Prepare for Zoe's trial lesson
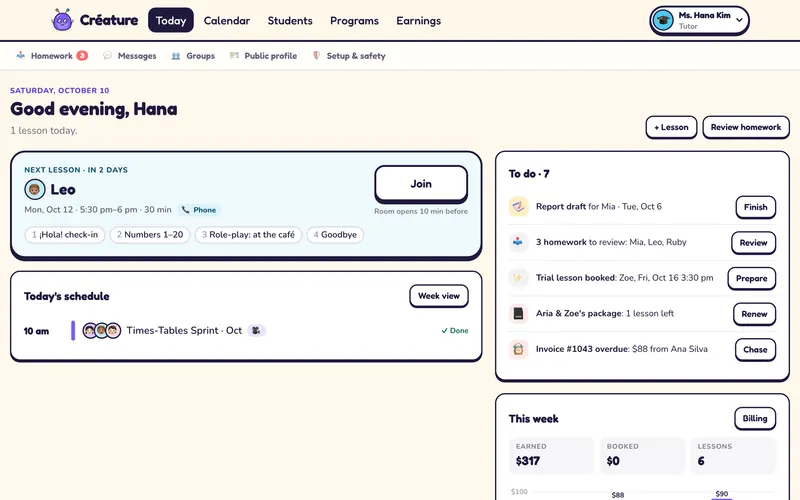800x500 pixels. 752,279
